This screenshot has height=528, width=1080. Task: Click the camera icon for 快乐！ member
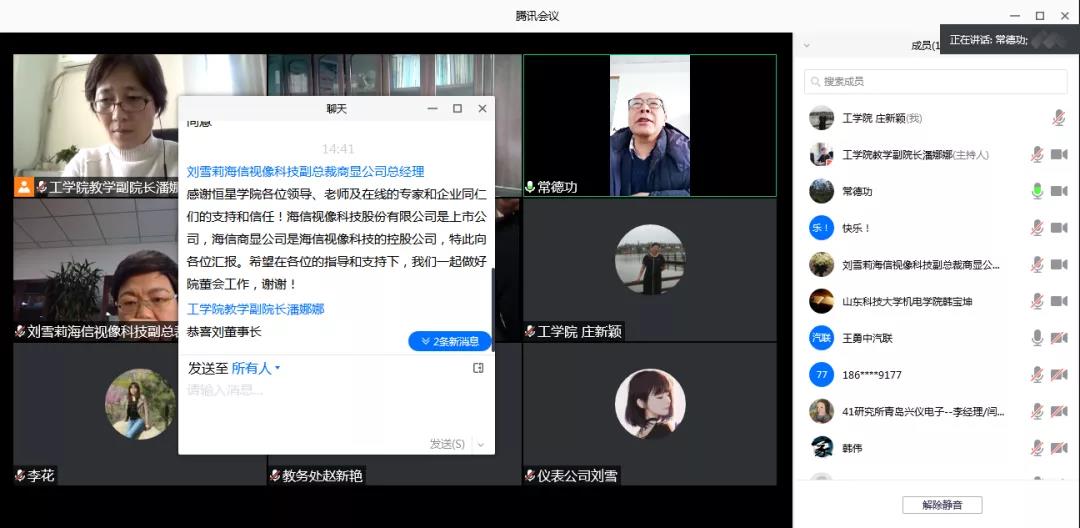(x=1059, y=228)
